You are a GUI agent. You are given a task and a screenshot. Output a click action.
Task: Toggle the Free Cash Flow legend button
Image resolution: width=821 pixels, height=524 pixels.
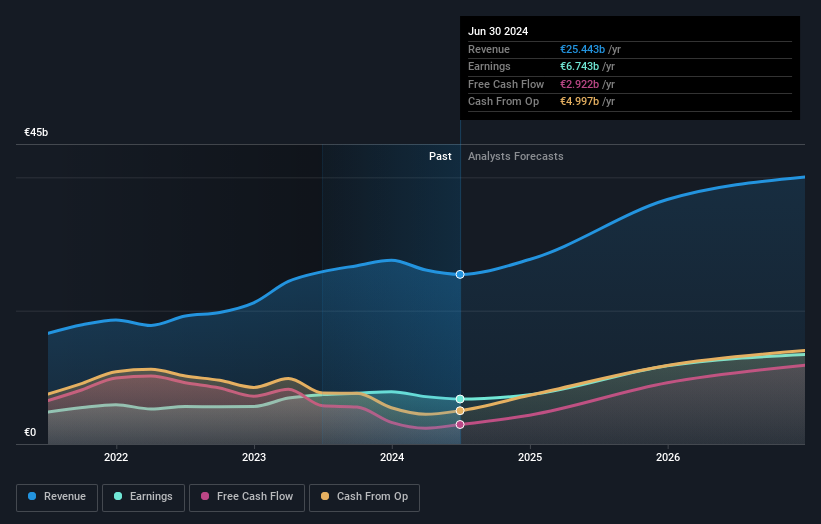coord(247,497)
